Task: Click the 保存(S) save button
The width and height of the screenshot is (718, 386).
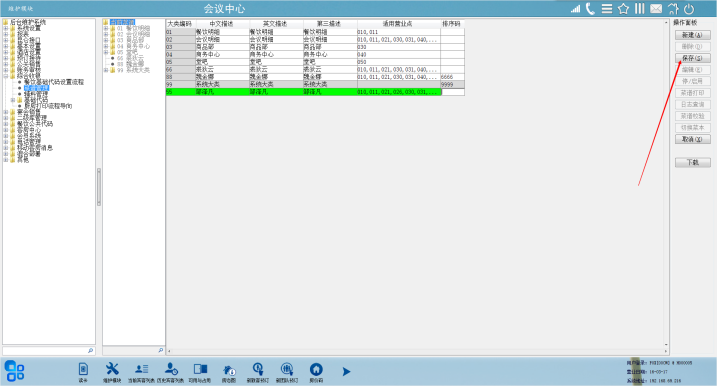Action: tap(692, 58)
